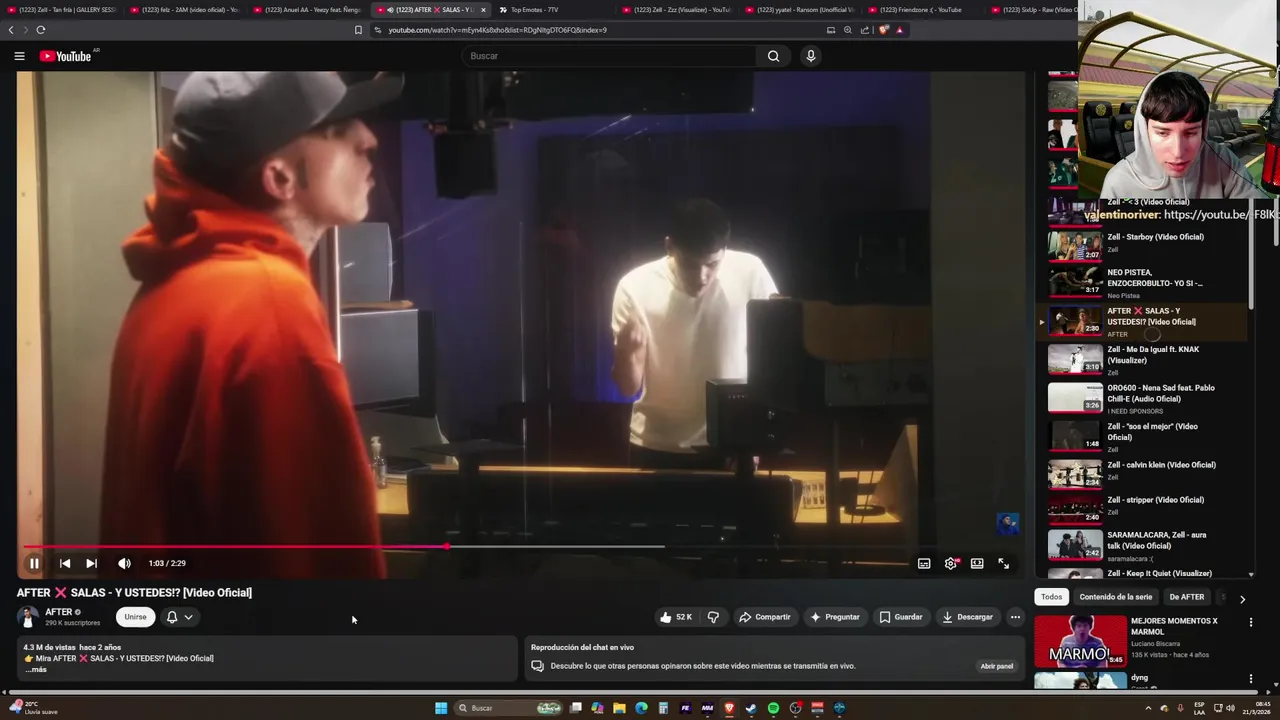Open the AFTER channel name link

click(x=59, y=612)
